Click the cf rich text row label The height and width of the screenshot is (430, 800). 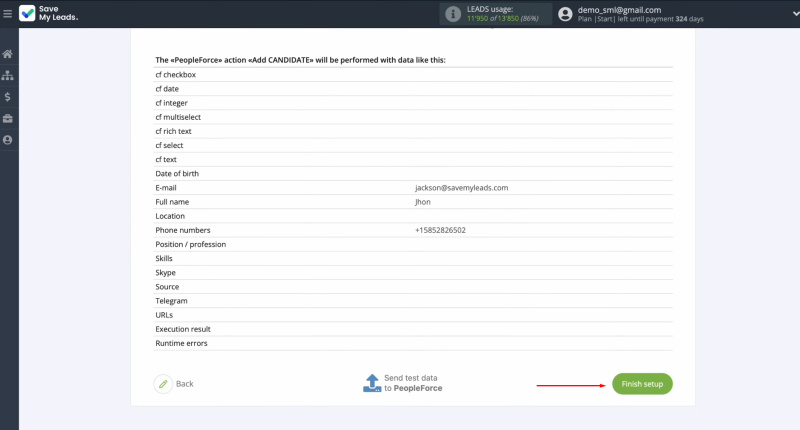(x=173, y=131)
